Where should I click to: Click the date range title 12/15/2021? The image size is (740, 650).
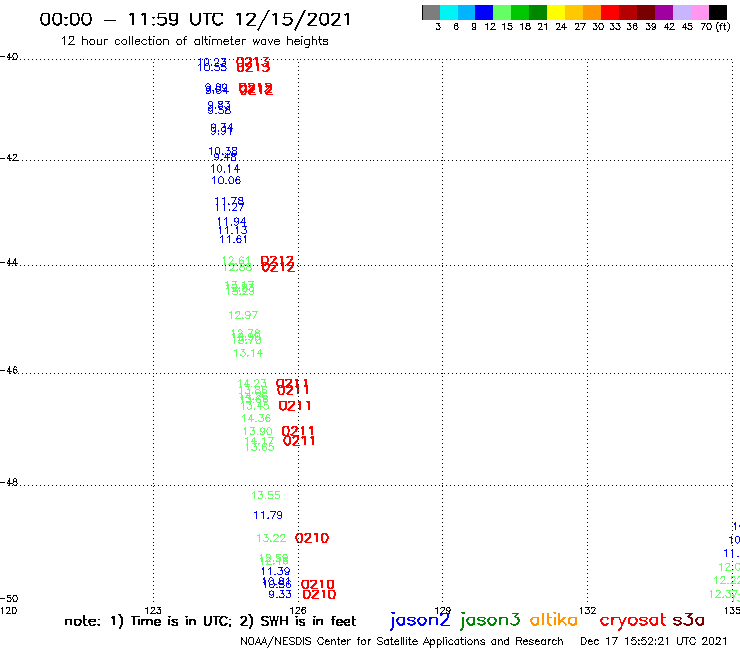[195, 19]
